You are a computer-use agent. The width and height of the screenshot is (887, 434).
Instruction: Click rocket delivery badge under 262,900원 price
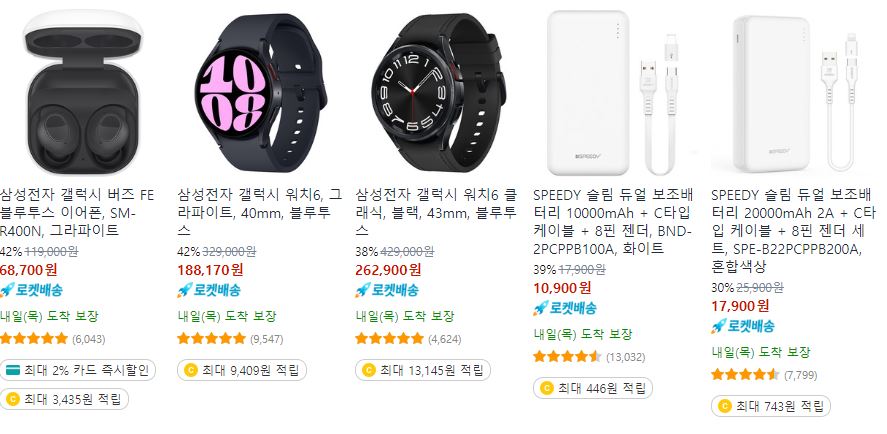tap(387, 290)
